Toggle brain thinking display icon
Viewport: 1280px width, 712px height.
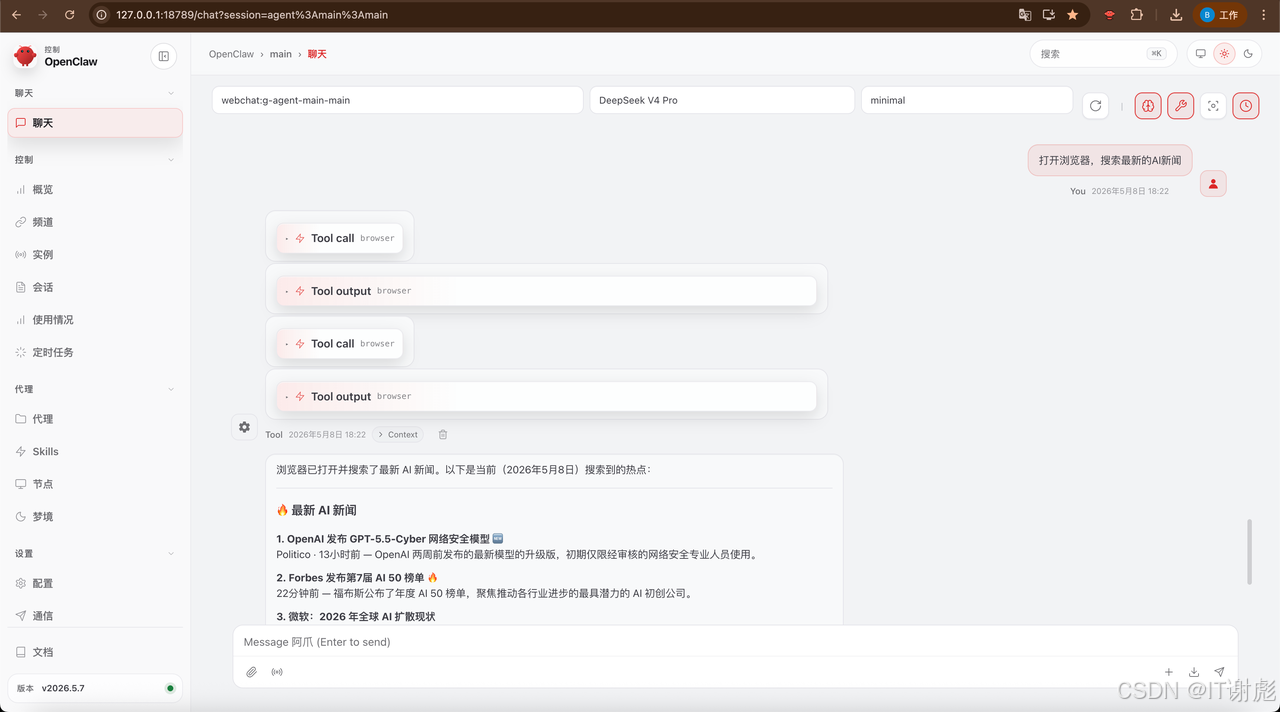[1148, 106]
